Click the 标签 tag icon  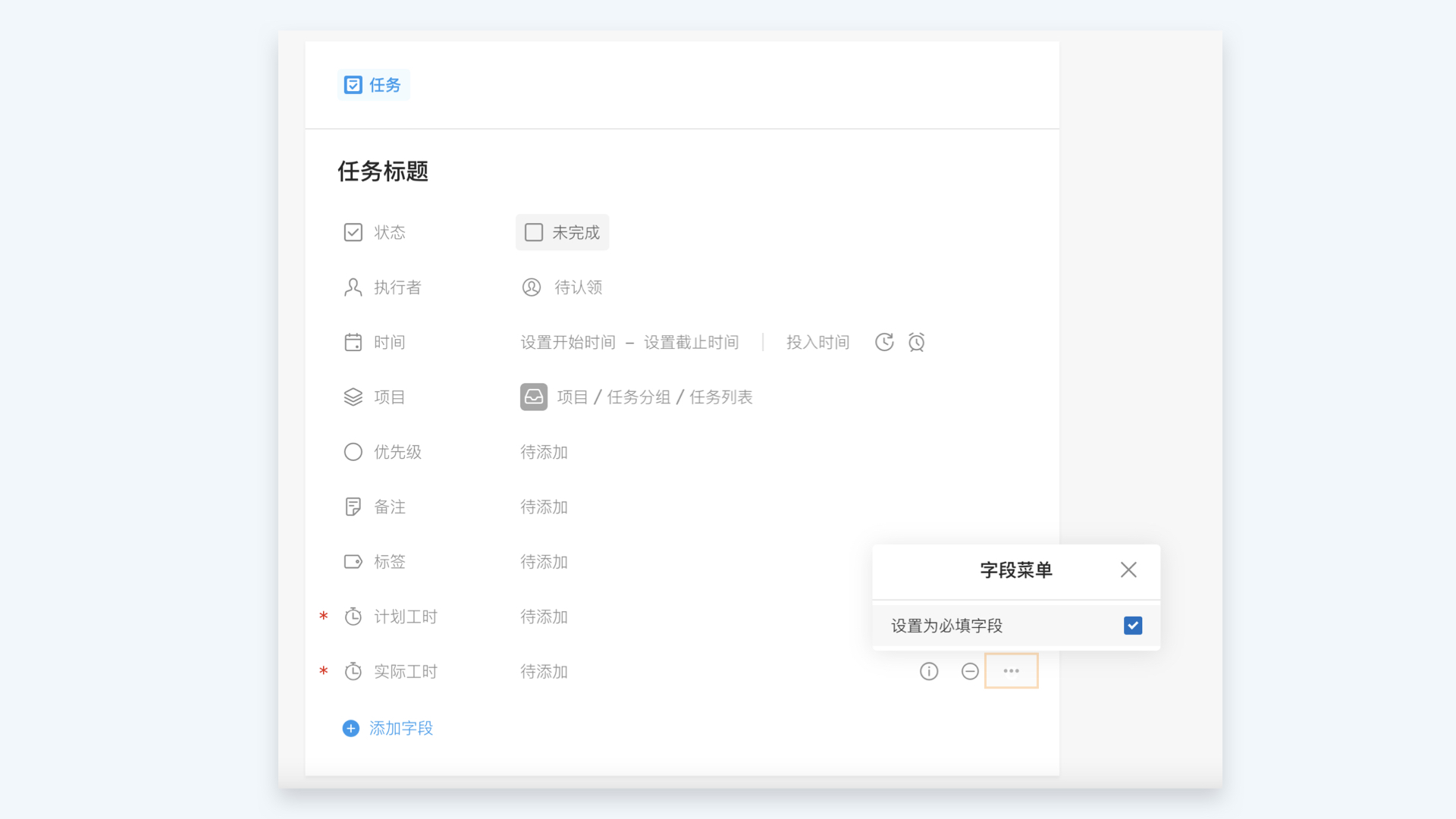pyautogui.click(x=353, y=562)
